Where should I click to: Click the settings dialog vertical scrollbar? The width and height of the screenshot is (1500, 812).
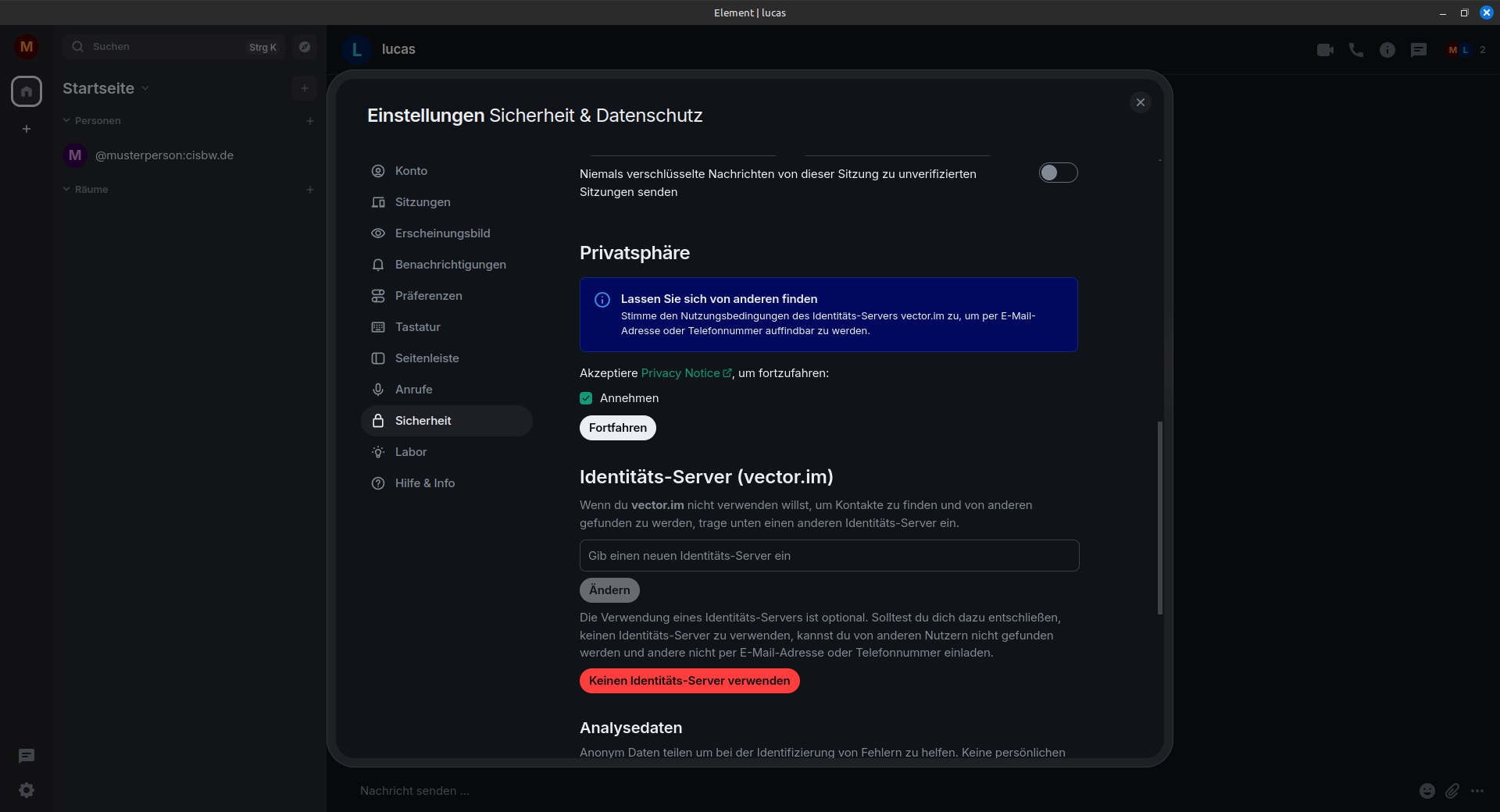pos(1159,517)
